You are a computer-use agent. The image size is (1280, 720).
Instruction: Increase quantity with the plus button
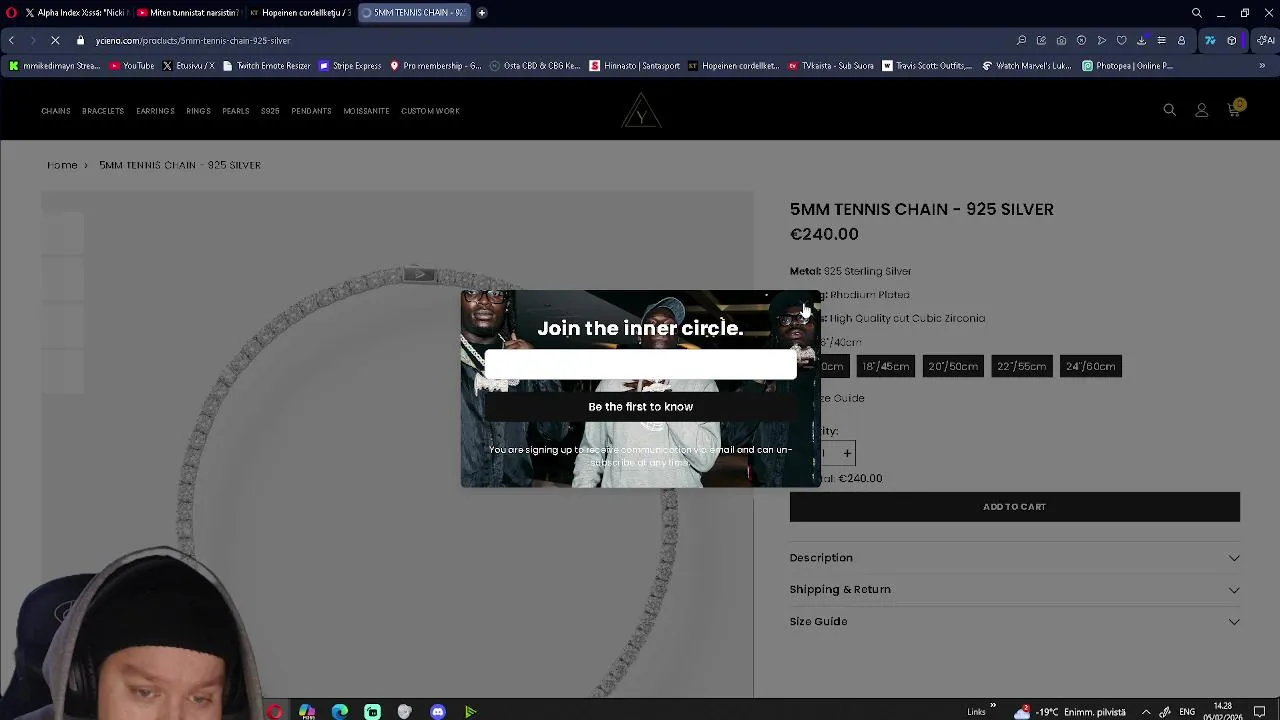(847, 453)
